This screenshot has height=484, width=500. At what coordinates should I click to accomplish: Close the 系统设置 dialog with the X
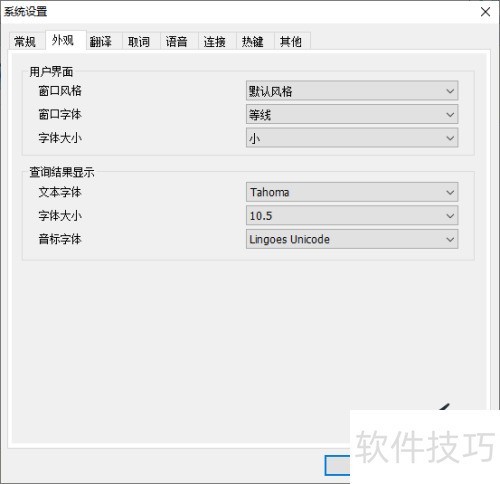[x=485, y=12]
